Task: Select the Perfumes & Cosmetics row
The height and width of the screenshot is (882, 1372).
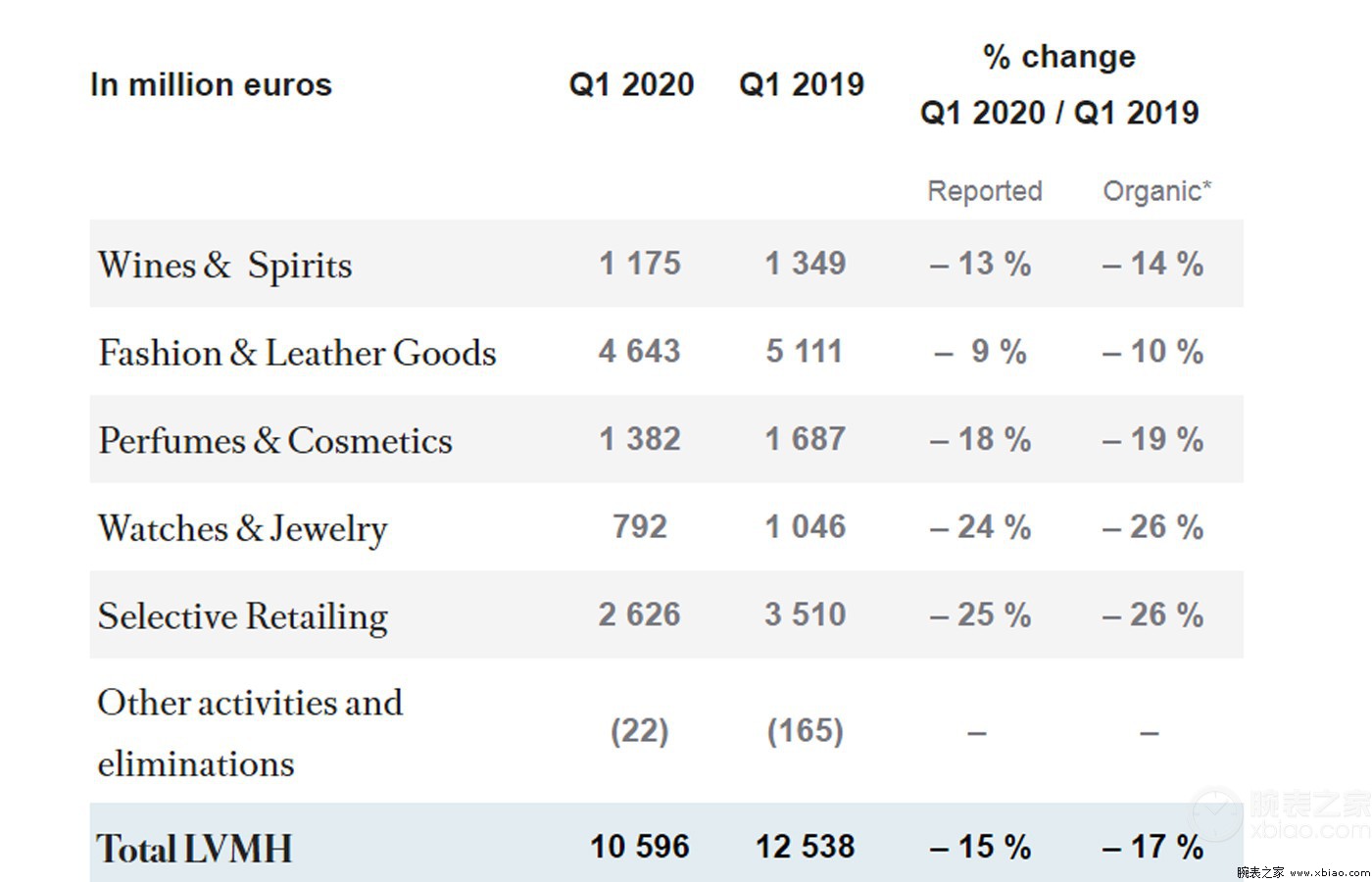Action: 666,439
